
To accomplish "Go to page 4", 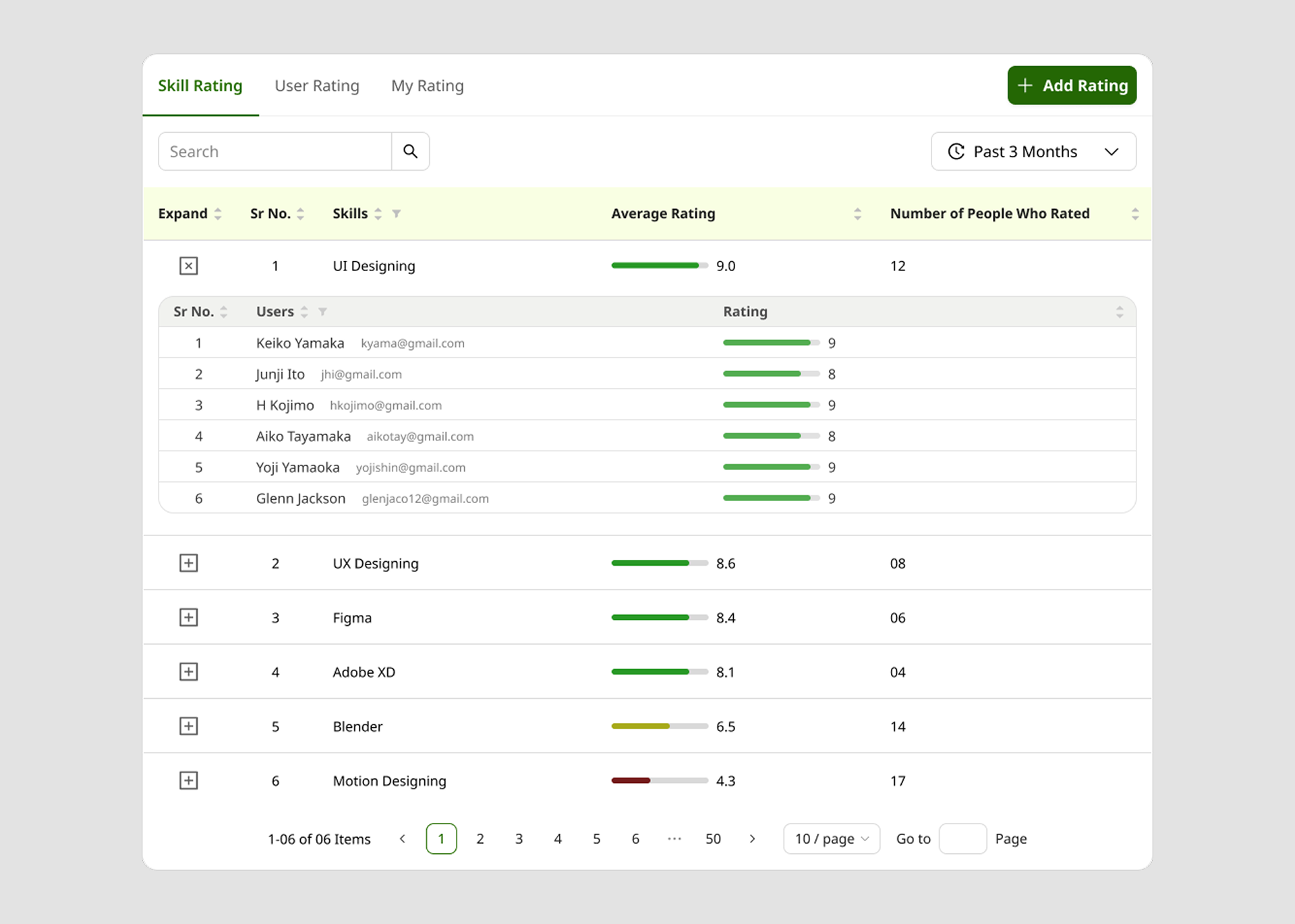I will (x=558, y=838).
